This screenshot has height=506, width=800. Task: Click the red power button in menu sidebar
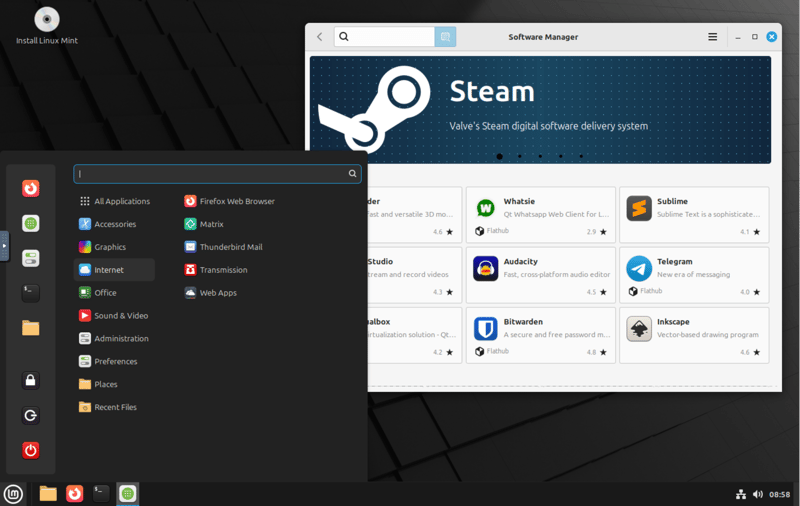[31, 450]
